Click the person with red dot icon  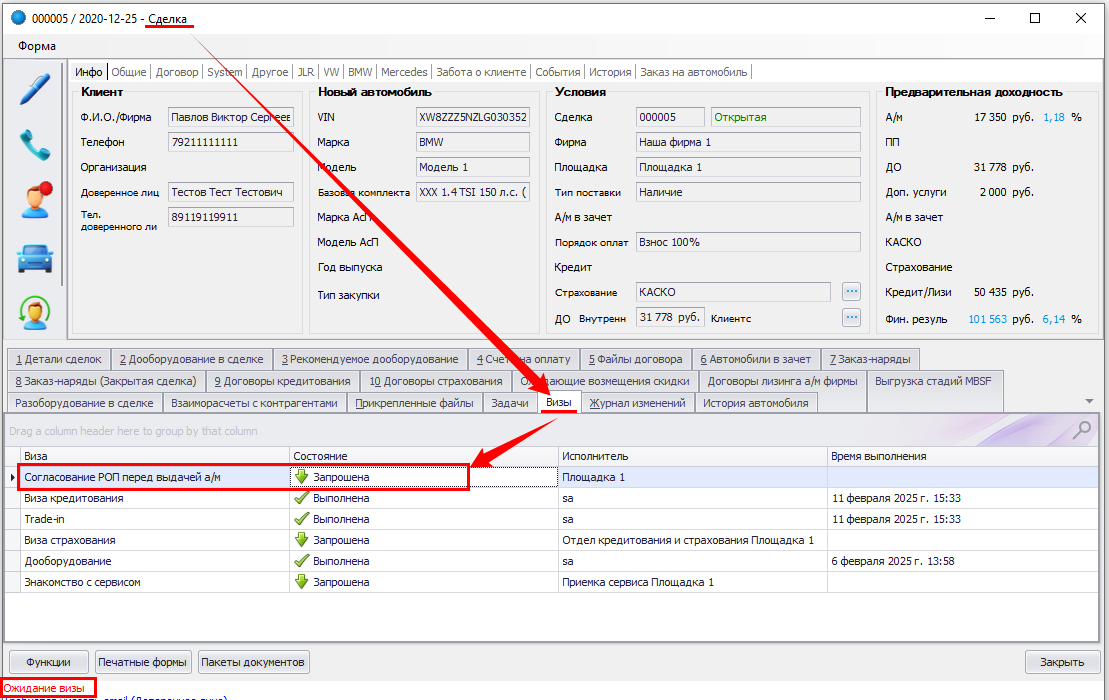click(x=35, y=201)
